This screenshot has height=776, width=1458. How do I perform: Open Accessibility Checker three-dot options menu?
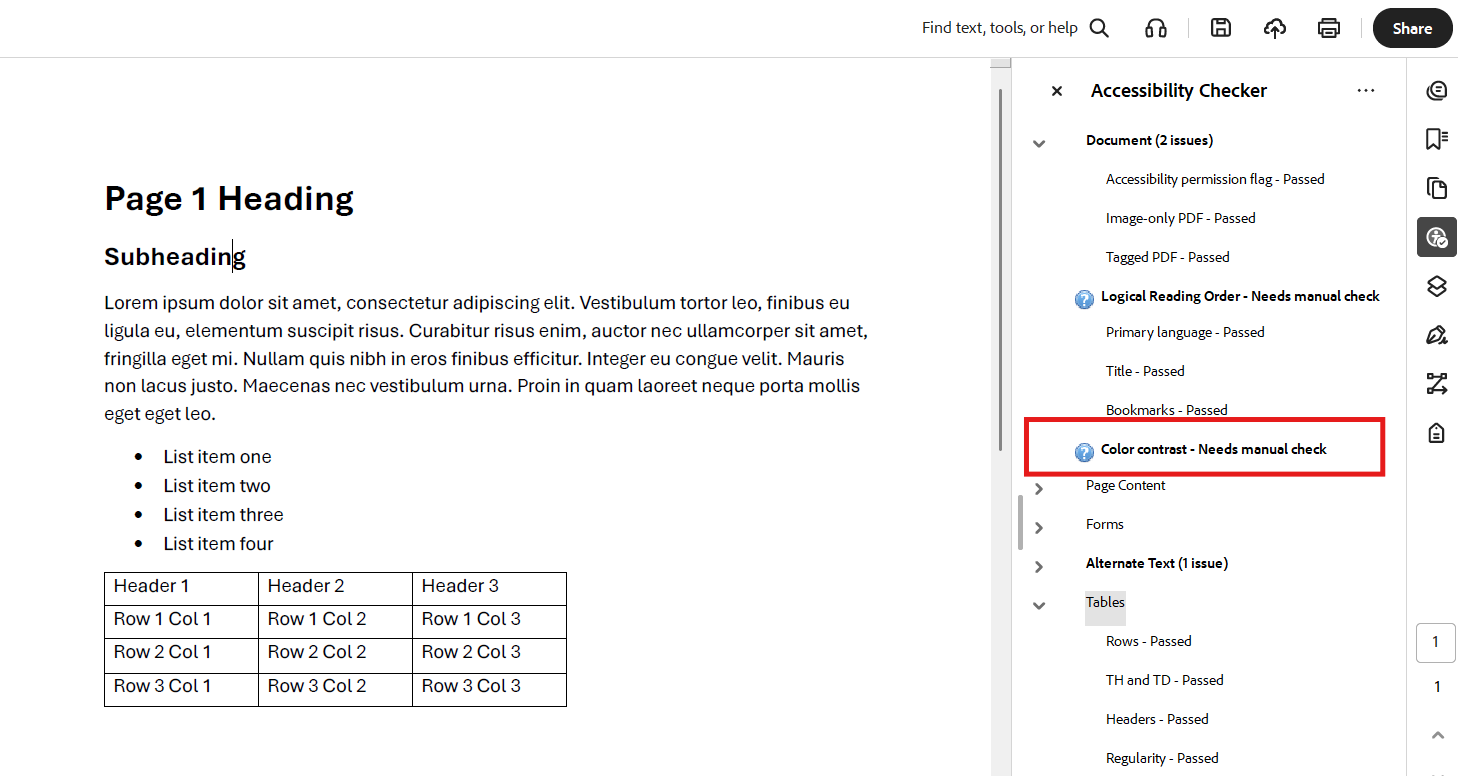coord(1366,91)
